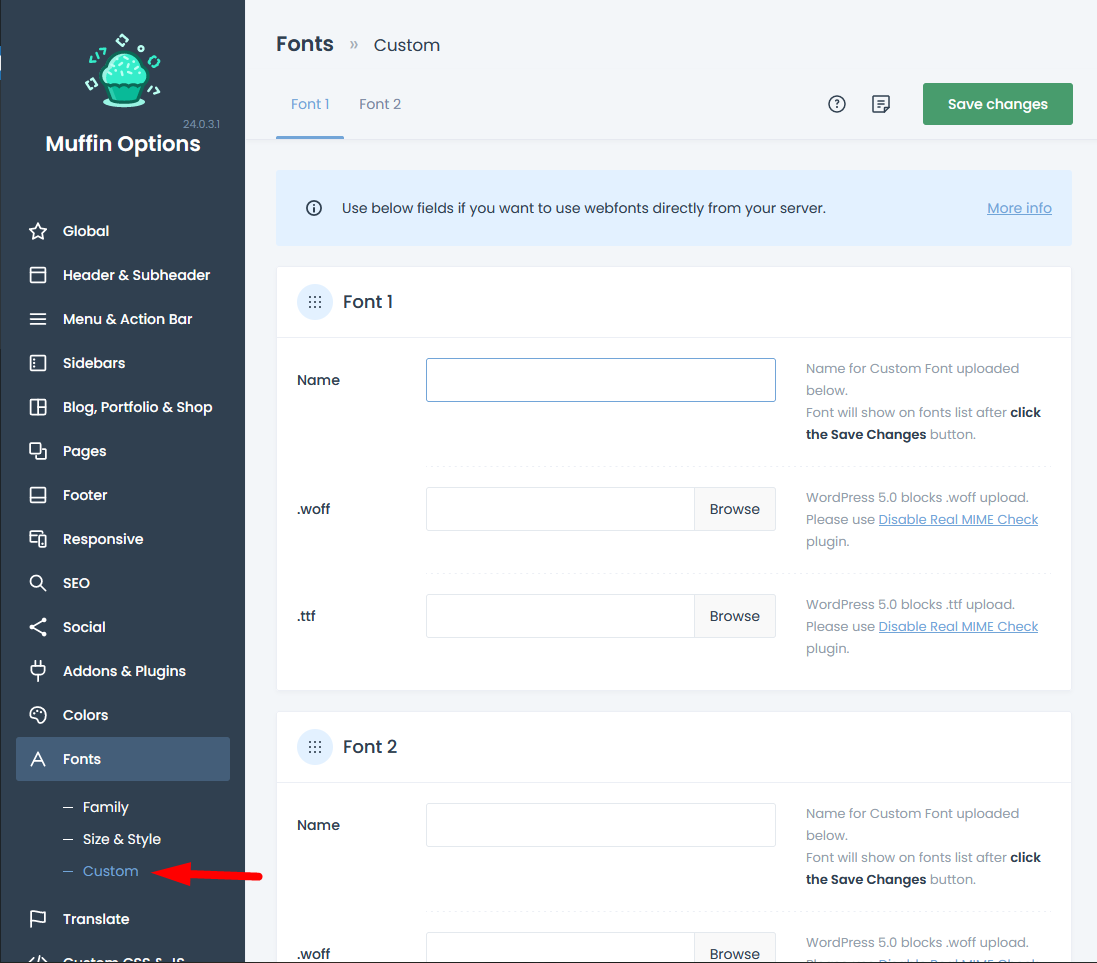The height and width of the screenshot is (963, 1097).
Task: Select the Social menu item
Action: click(123, 627)
